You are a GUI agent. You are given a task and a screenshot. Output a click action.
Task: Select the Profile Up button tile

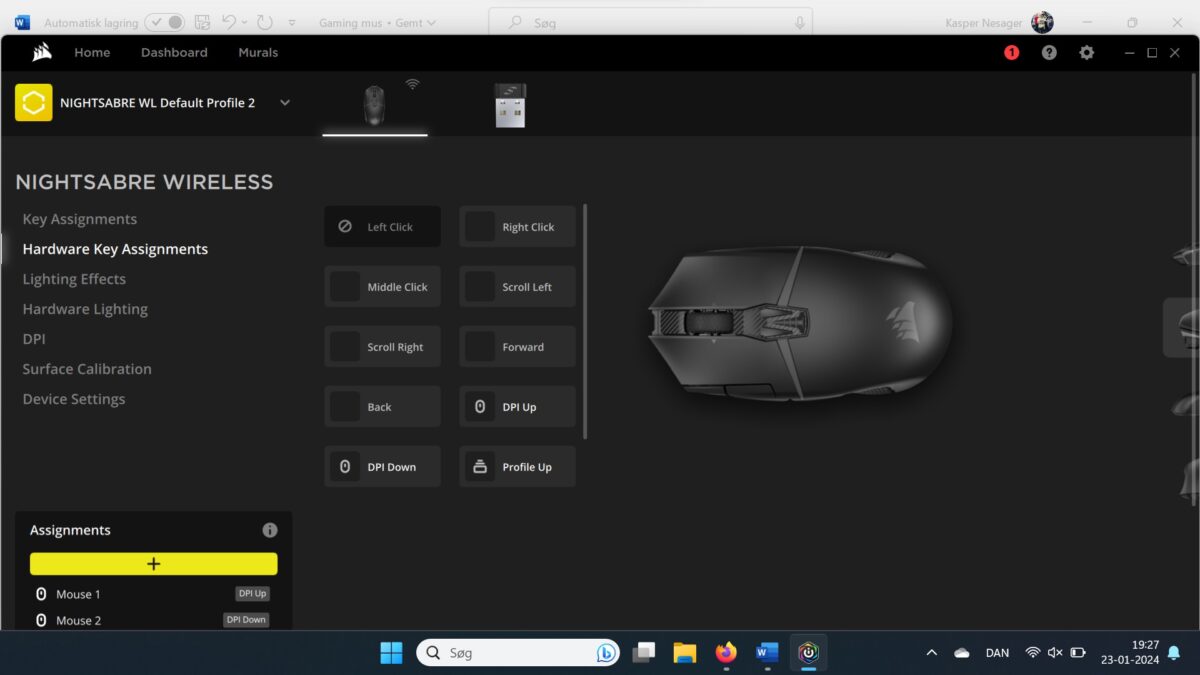[x=517, y=467]
